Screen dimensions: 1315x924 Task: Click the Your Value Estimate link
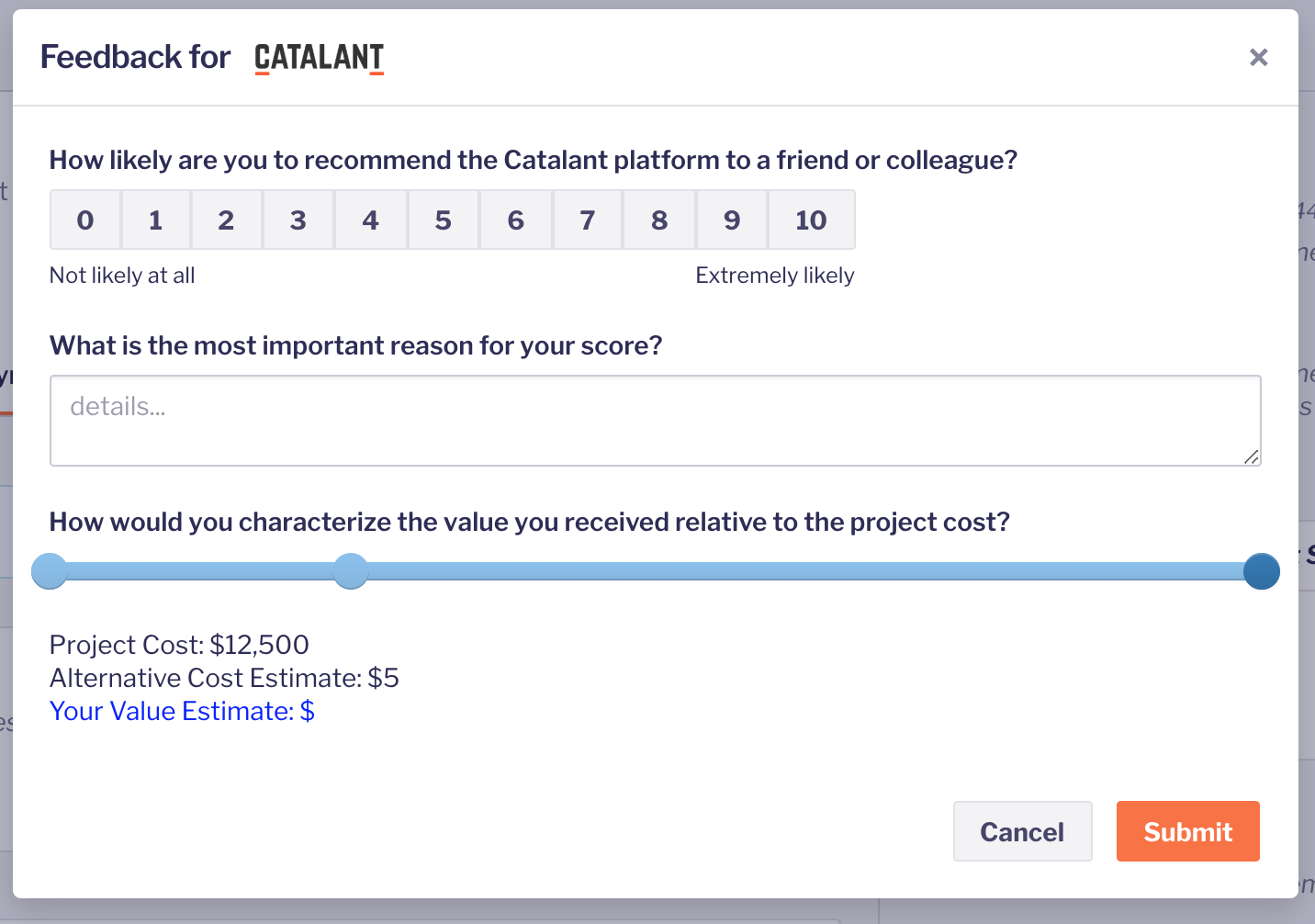click(182, 711)
